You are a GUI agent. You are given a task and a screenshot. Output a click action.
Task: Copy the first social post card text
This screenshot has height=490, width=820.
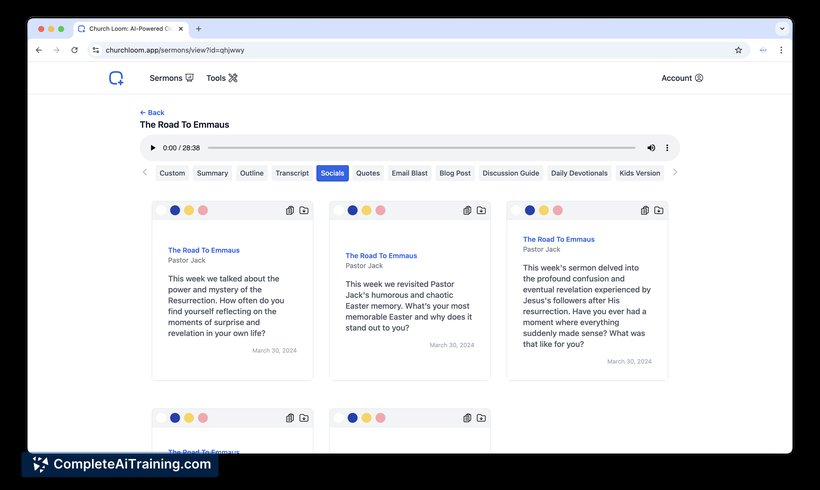[x=290, y=211]
